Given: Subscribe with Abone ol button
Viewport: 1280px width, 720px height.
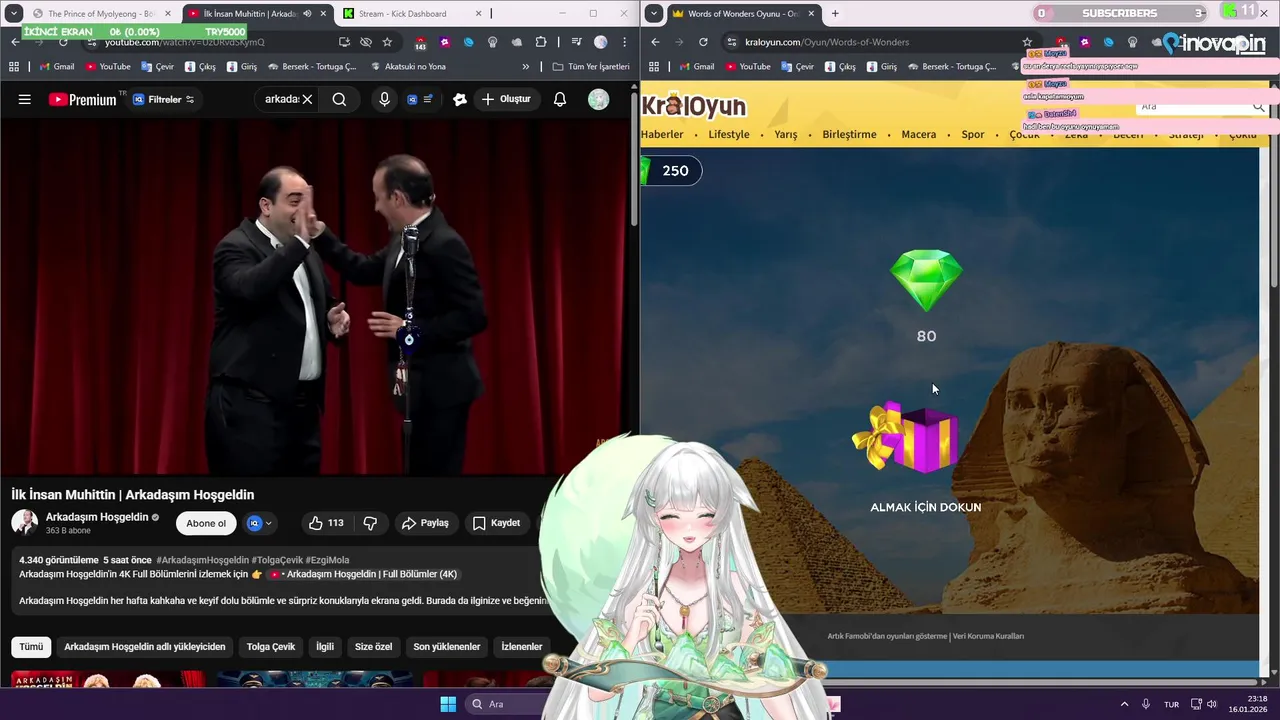Looking at the screenshot, I should pyautogui.click(x=206, y=523).
